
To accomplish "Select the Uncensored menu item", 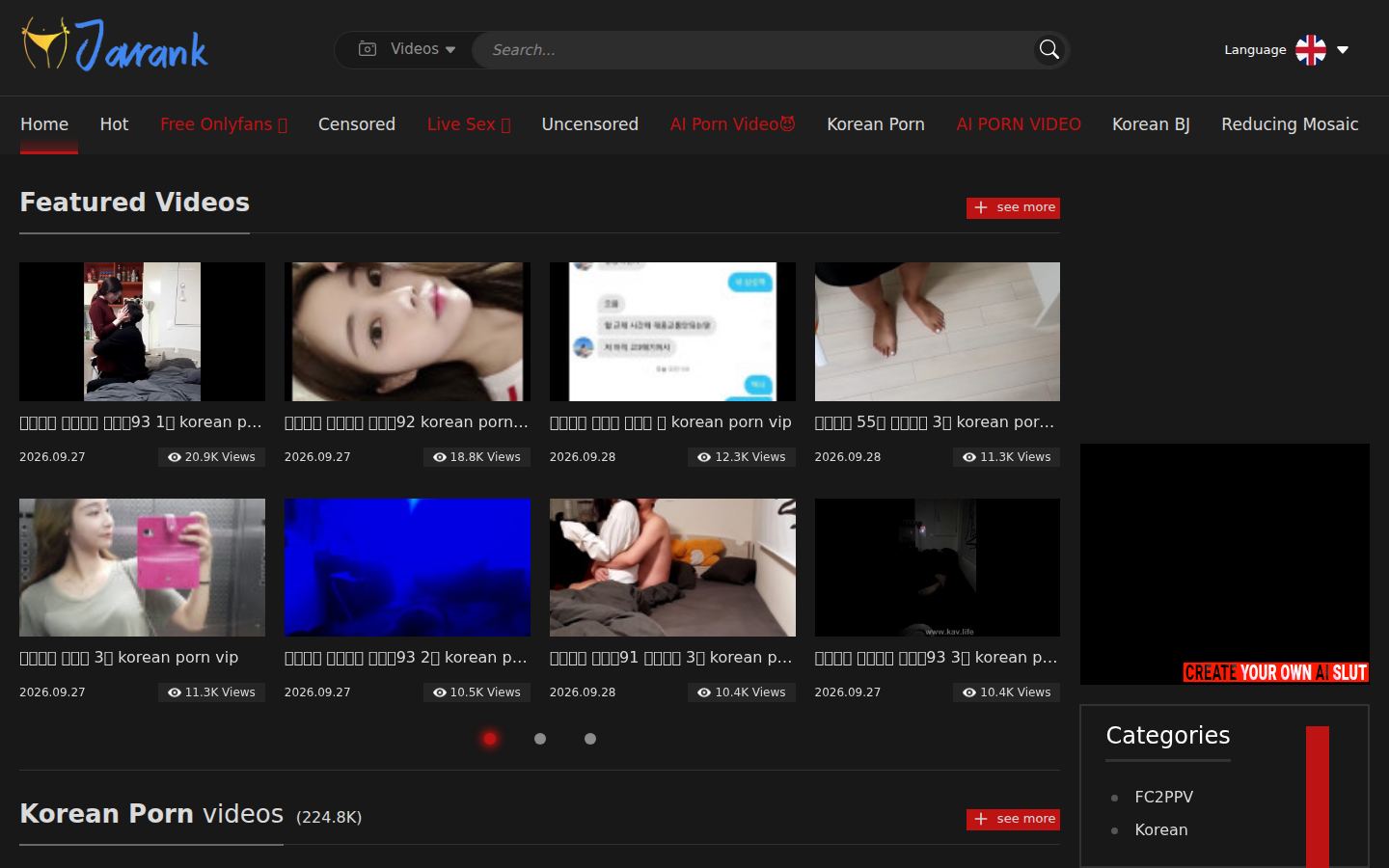I will point(590,124).
